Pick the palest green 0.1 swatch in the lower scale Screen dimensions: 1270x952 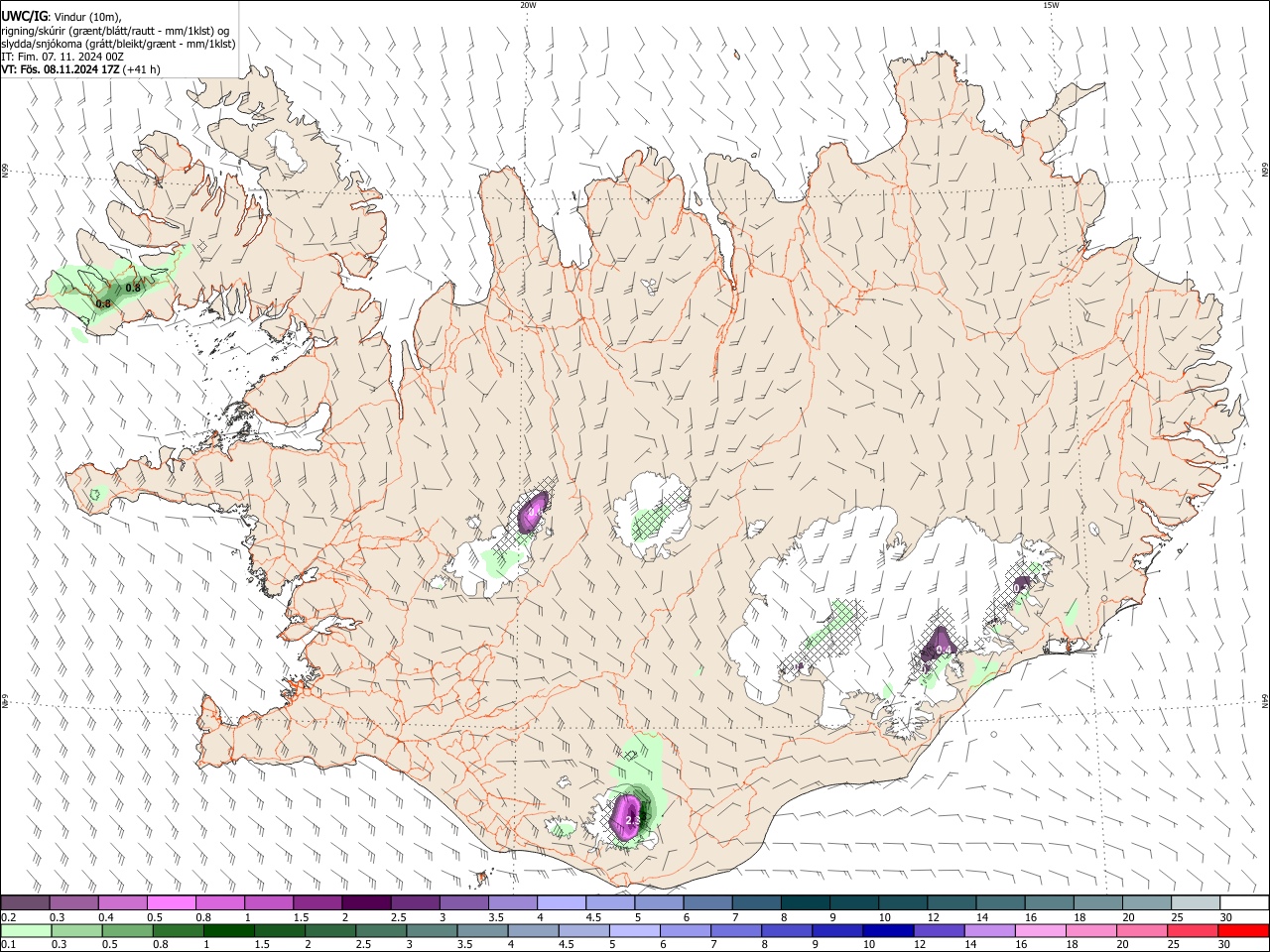(26, 930)
